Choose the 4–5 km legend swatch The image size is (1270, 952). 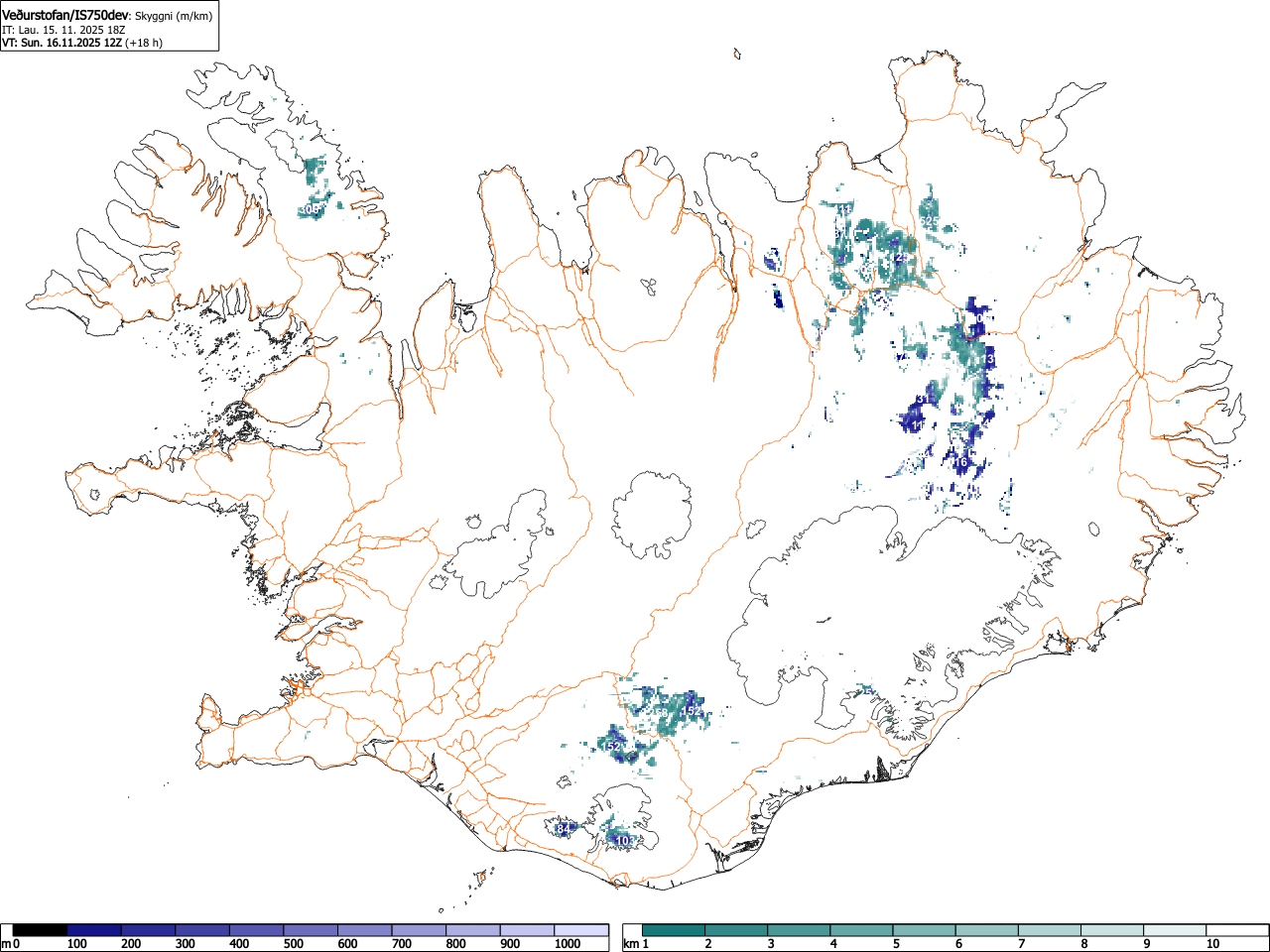861,930
